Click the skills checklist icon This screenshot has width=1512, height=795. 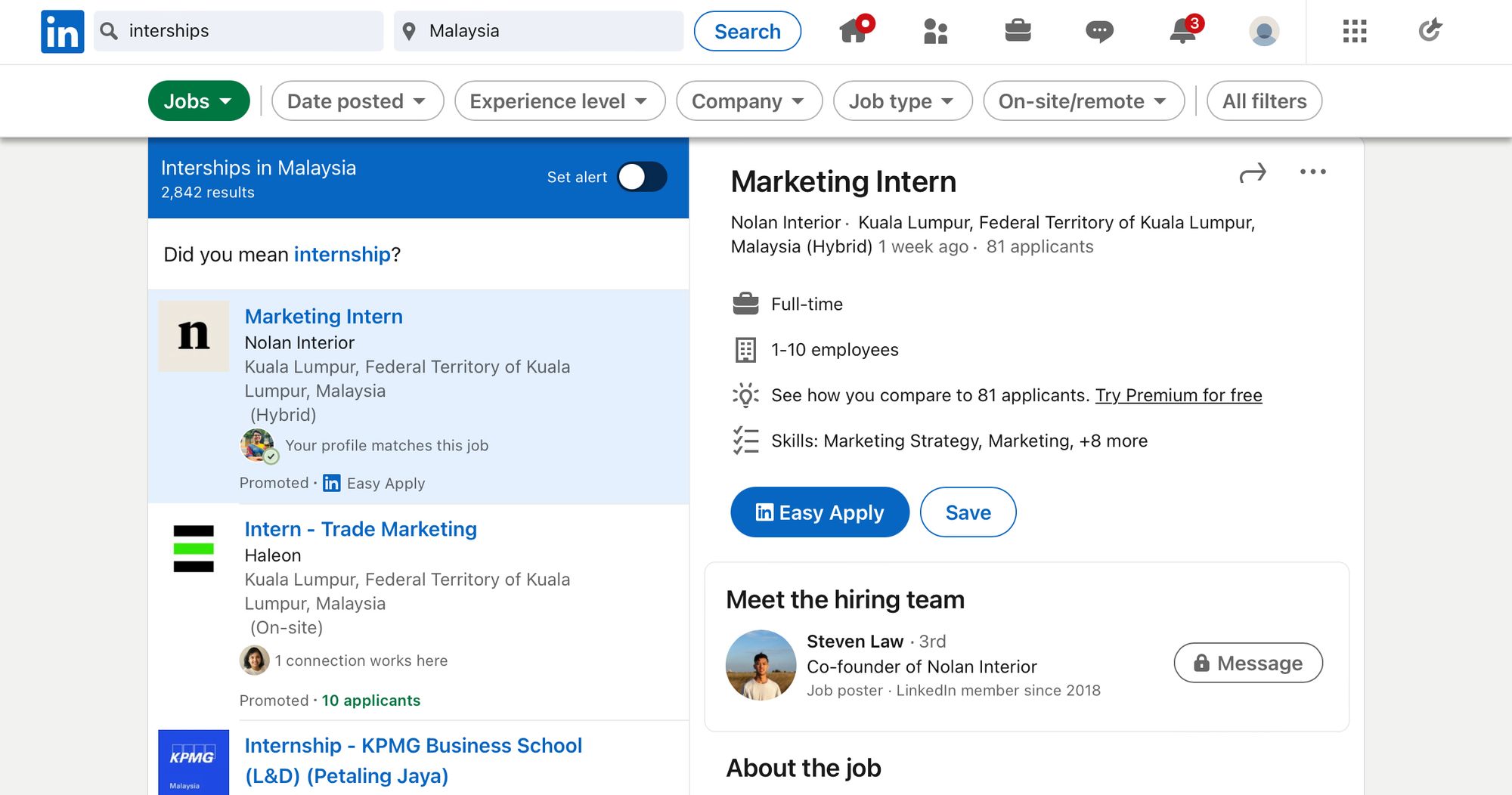click(x=745, y=441)
